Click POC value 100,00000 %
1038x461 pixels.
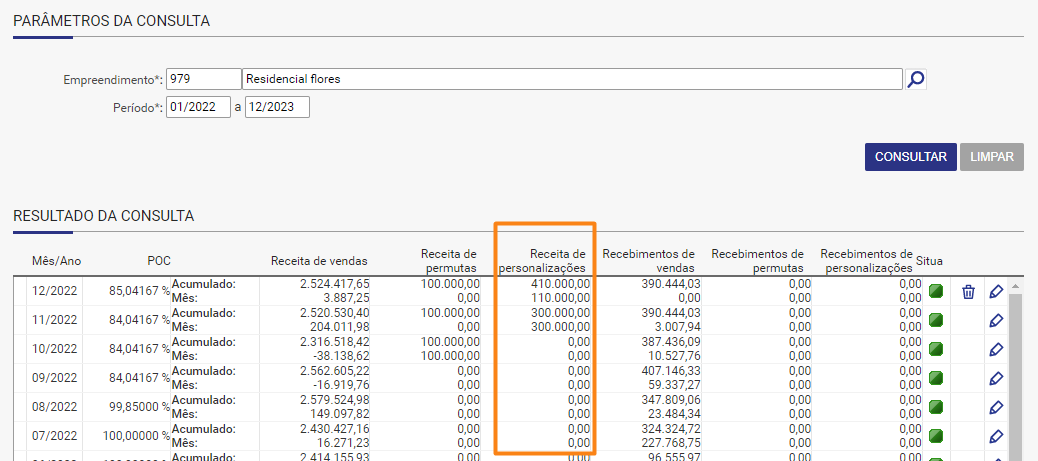(136, 437)
